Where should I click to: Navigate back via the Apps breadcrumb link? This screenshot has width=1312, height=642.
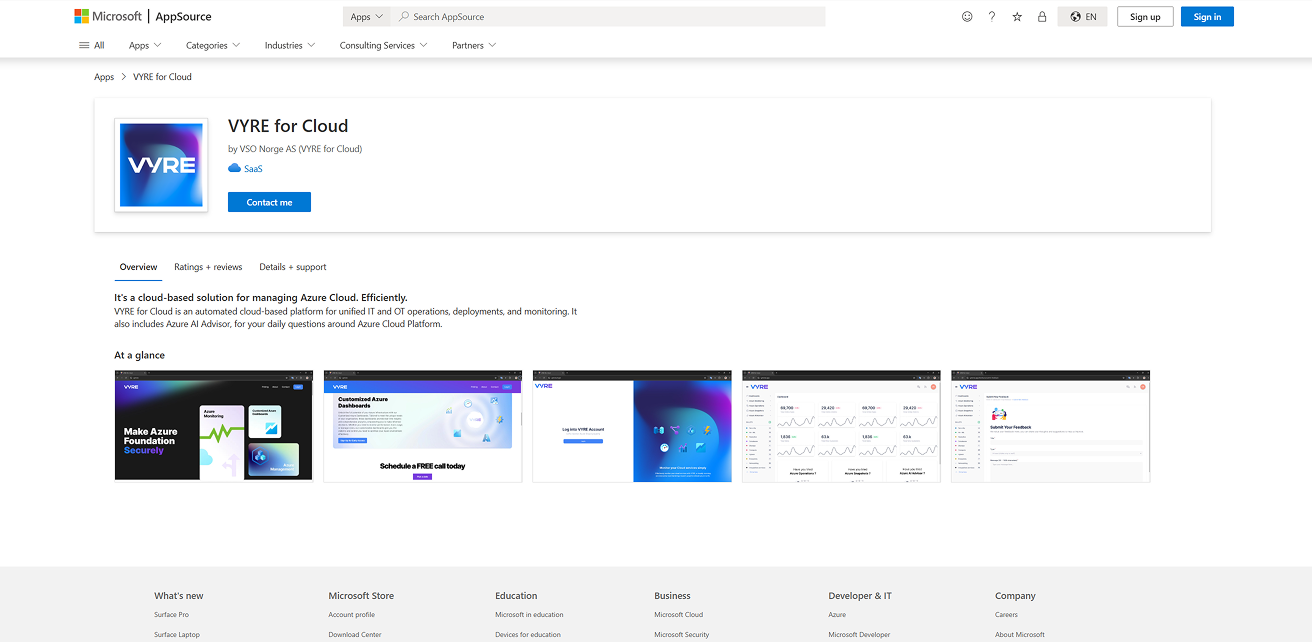pyautogui.click(x=103, y=76)
